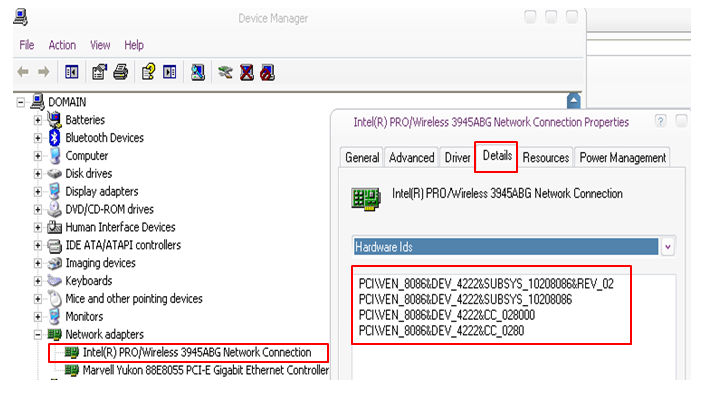Open the Action menu
This screenshot has width=701, height=394.
(62, 45)
